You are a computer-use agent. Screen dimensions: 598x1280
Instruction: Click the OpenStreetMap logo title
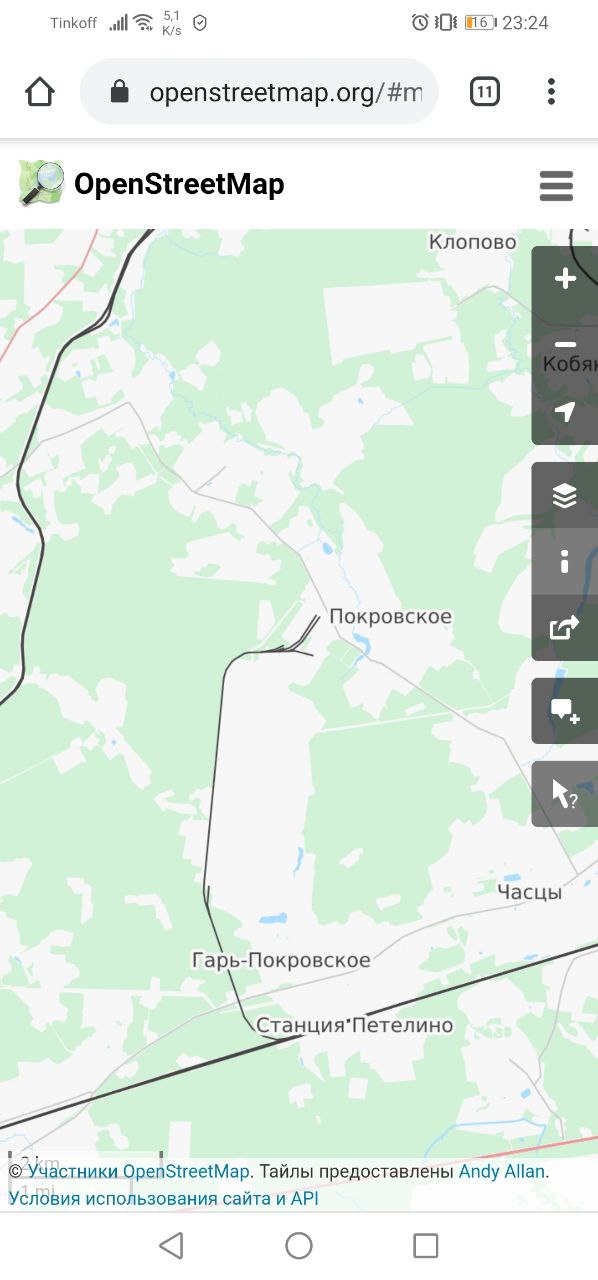tap(151, 184)
